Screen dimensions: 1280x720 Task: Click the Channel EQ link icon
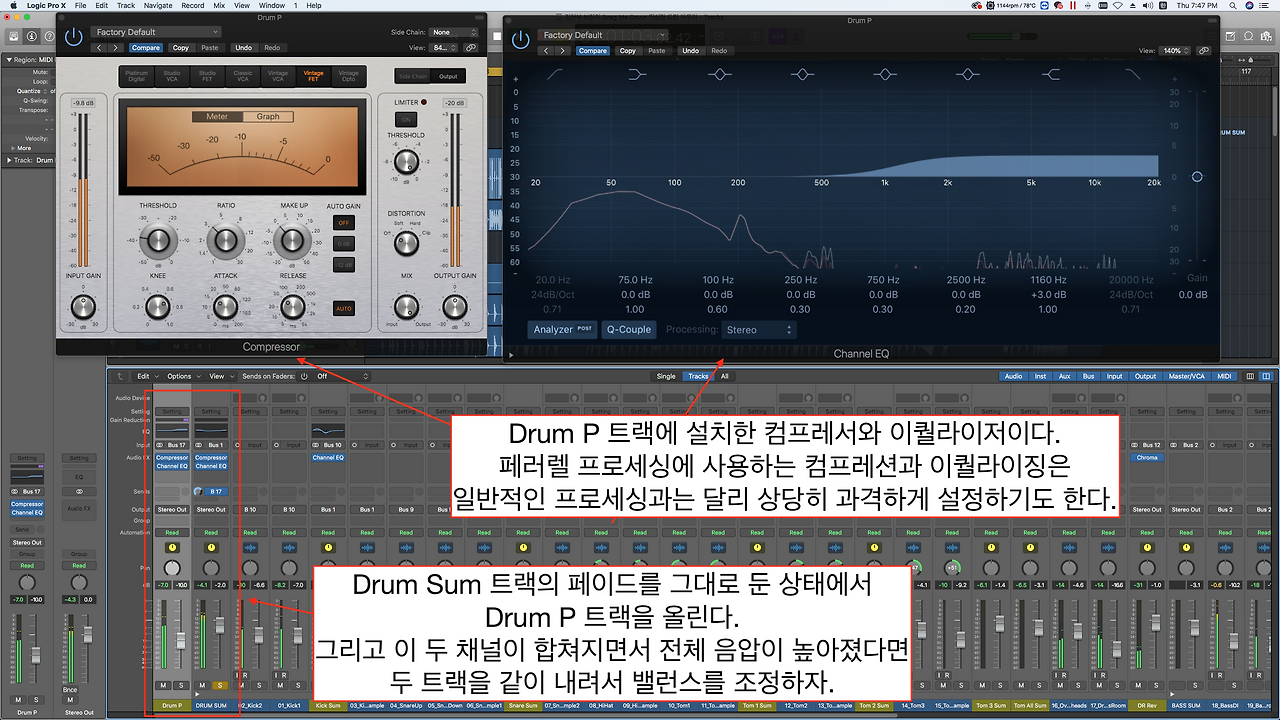1205,50
